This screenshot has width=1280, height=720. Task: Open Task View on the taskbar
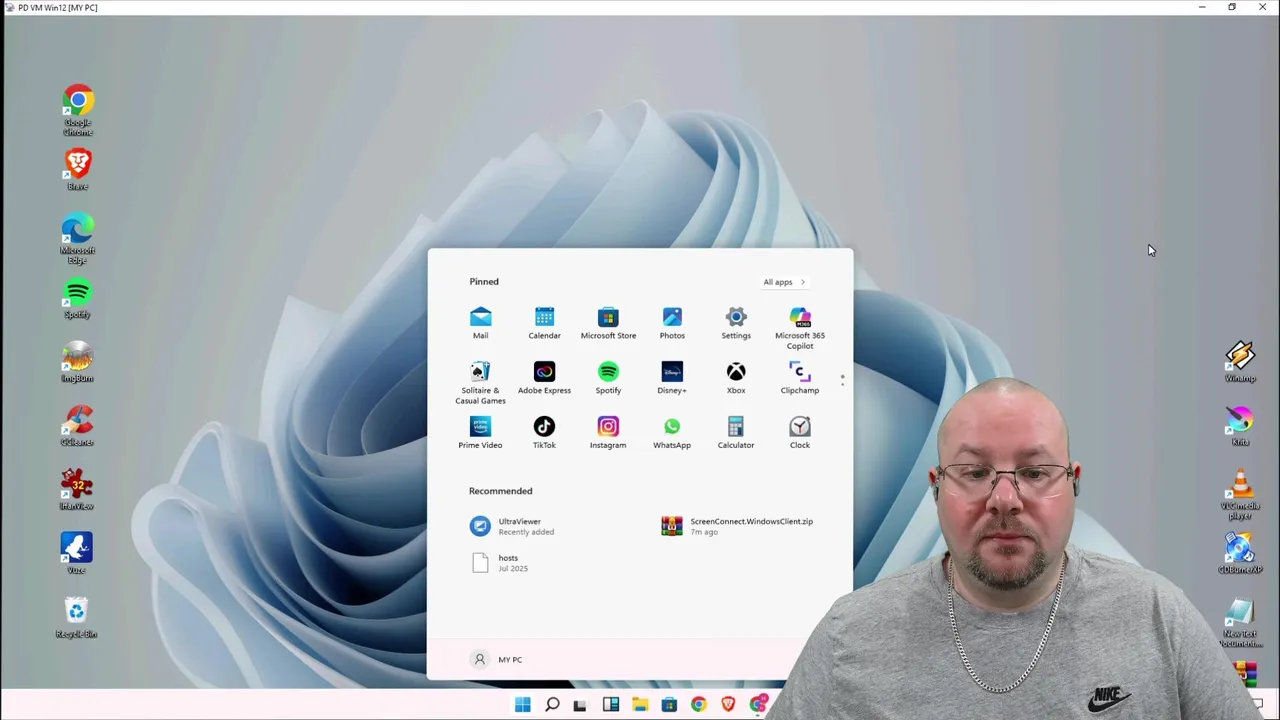(x=580, y=705)
